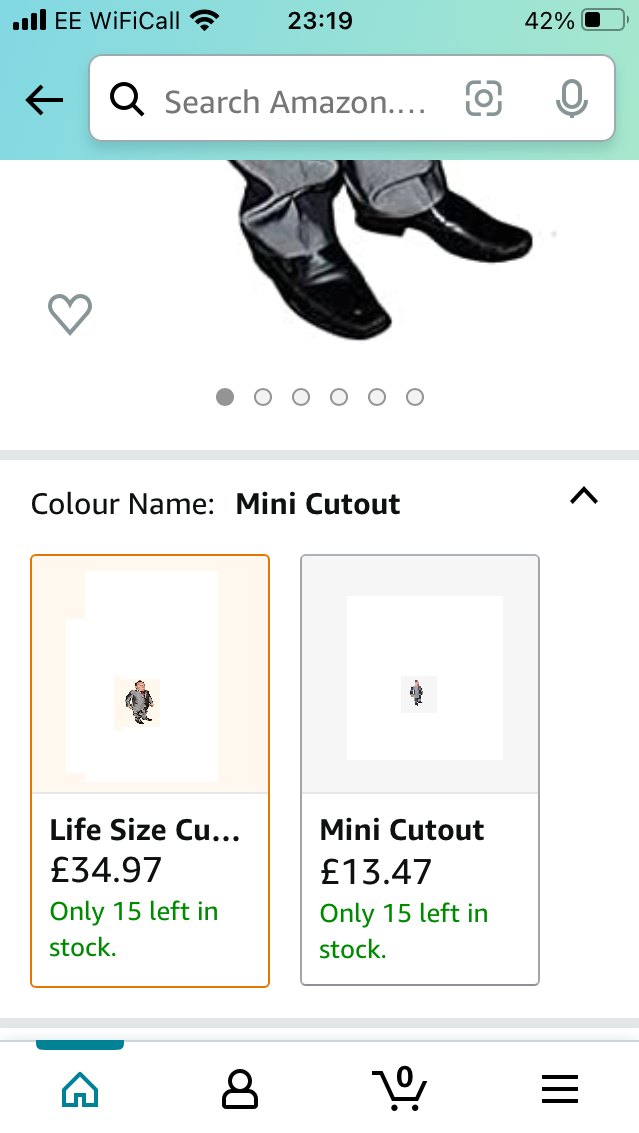Tap the microphone voice search icon
The image size is (639, 1133).
coord(571,99)
